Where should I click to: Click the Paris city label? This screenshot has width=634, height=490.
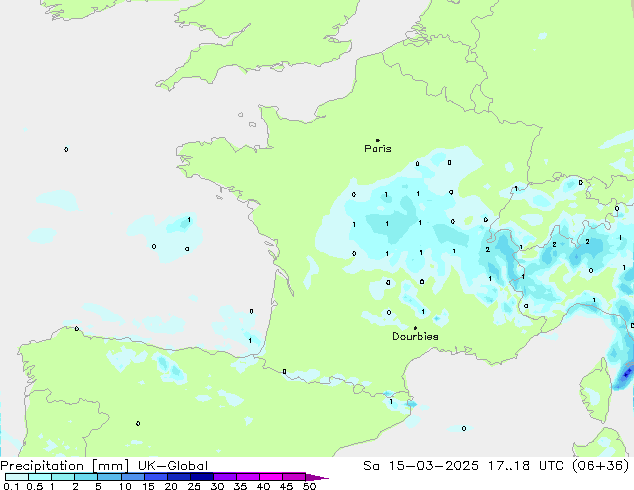(378, 149)
